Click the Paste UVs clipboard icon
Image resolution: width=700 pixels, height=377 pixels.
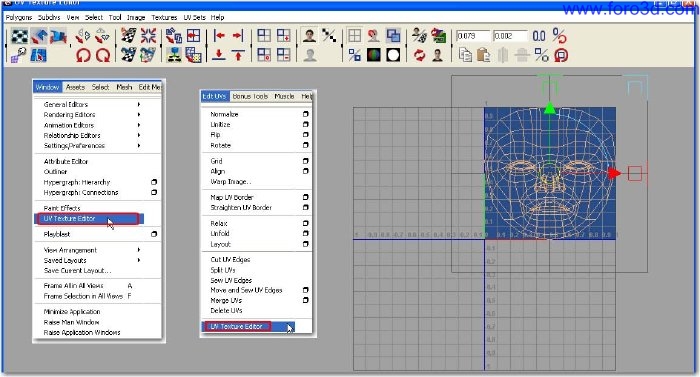484,55
